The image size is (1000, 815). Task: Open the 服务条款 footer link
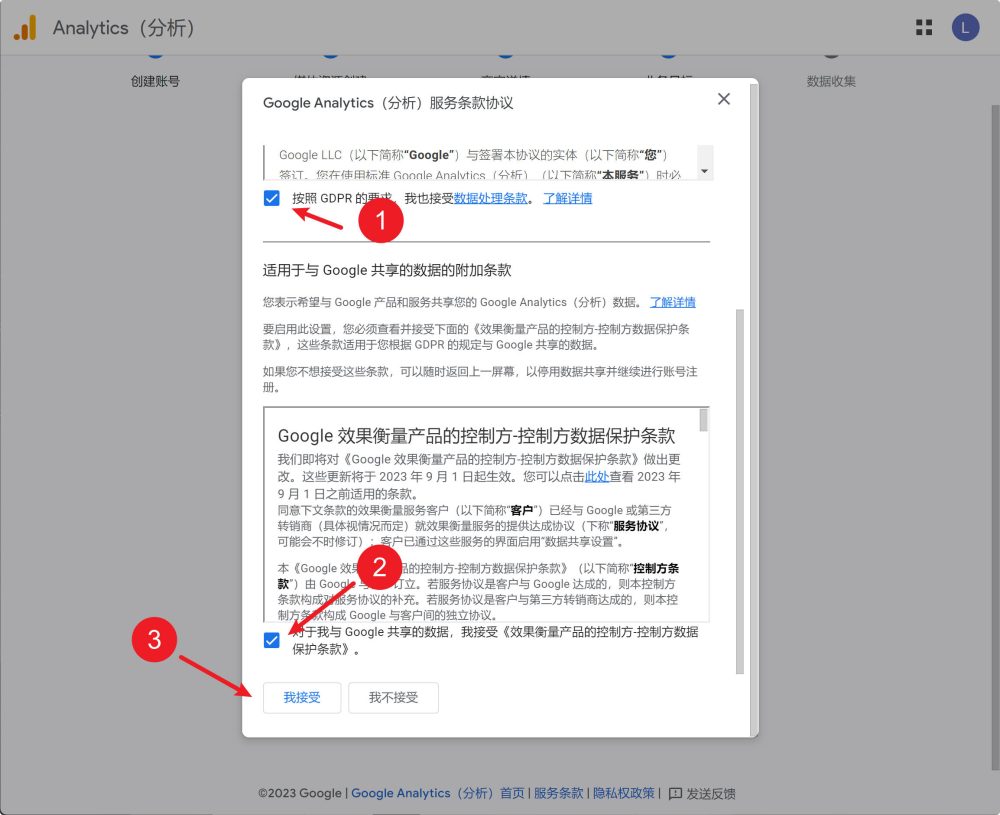coord(558,793)
